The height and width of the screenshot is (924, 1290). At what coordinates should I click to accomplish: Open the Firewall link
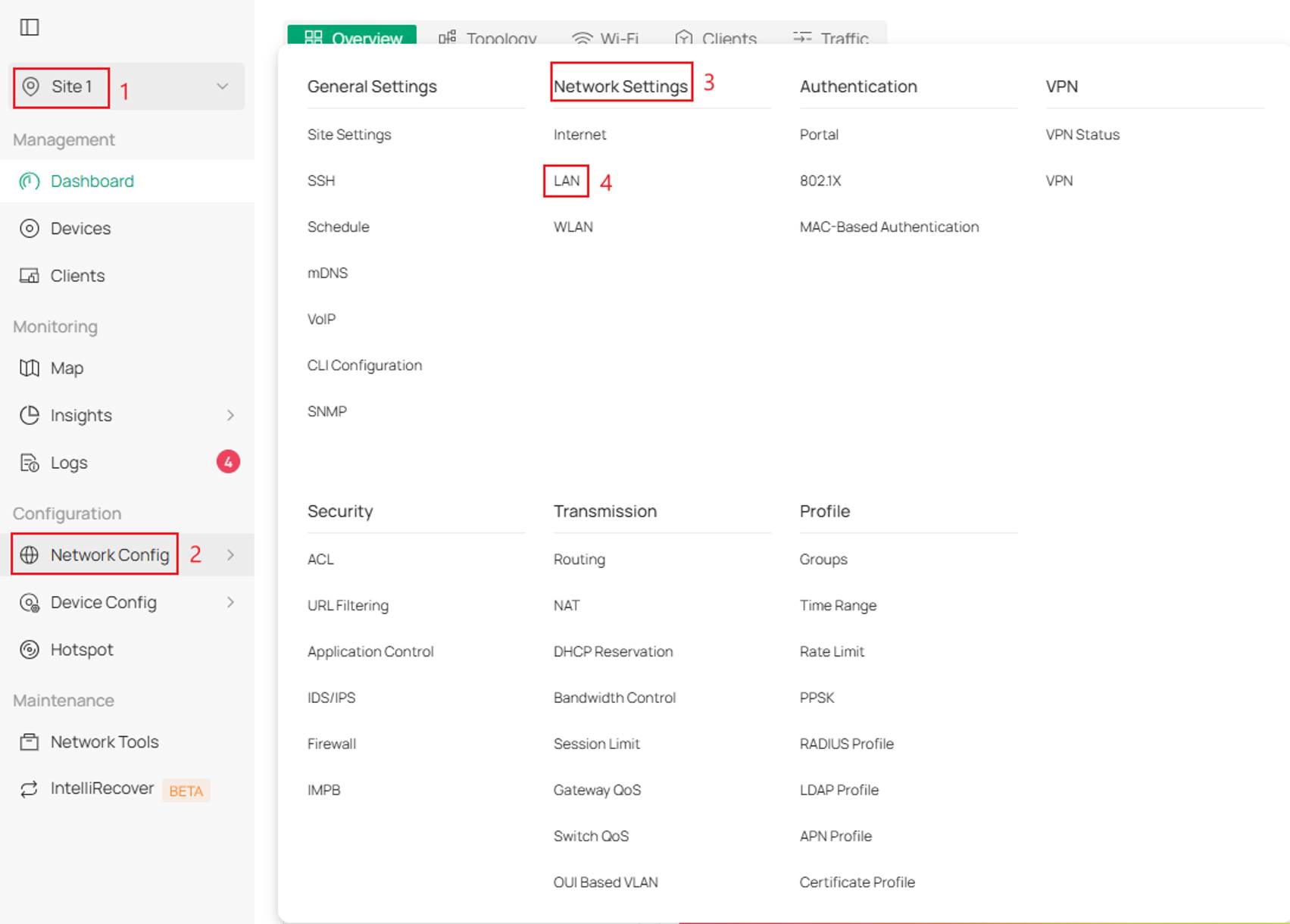pos(332,745)
